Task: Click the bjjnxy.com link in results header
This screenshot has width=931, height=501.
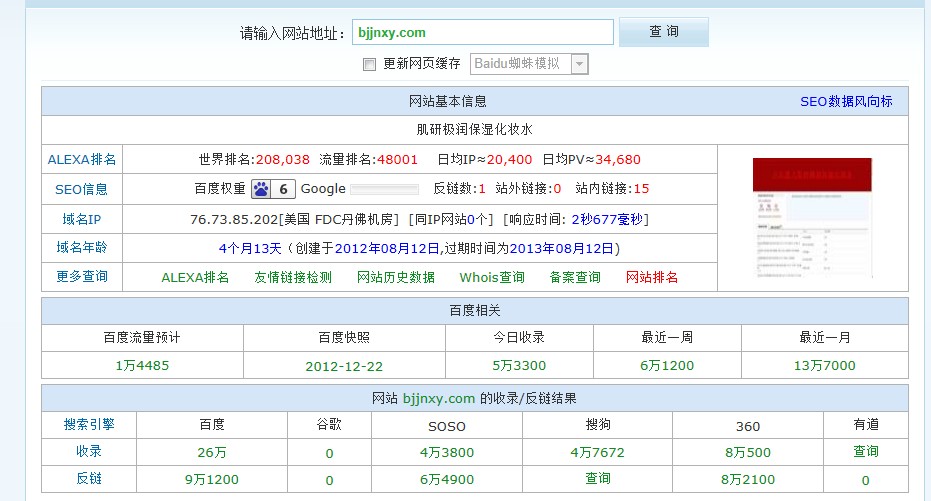Action: [x=439, y=398]
